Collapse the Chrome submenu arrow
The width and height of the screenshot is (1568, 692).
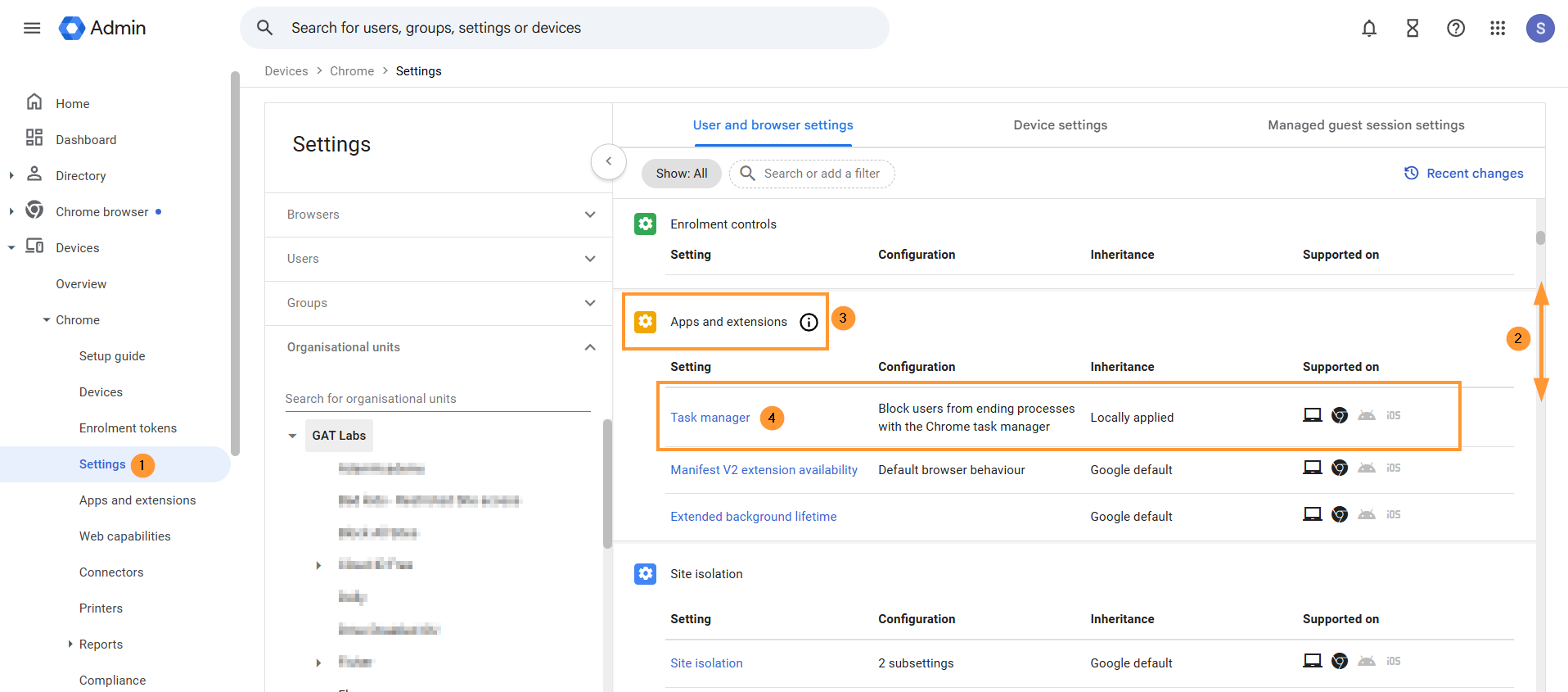(x=47, y=319)
